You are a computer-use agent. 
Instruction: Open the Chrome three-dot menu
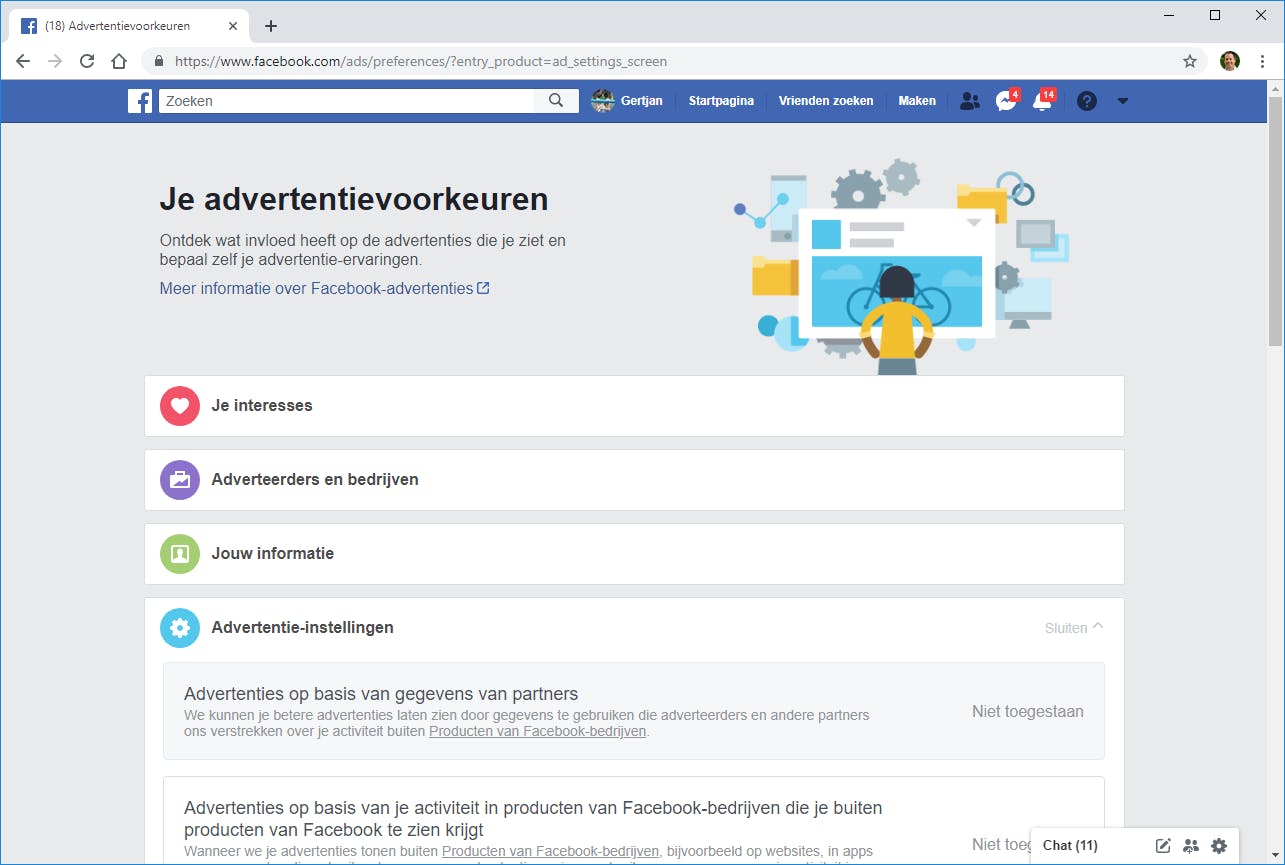[x=1263, y=61]
